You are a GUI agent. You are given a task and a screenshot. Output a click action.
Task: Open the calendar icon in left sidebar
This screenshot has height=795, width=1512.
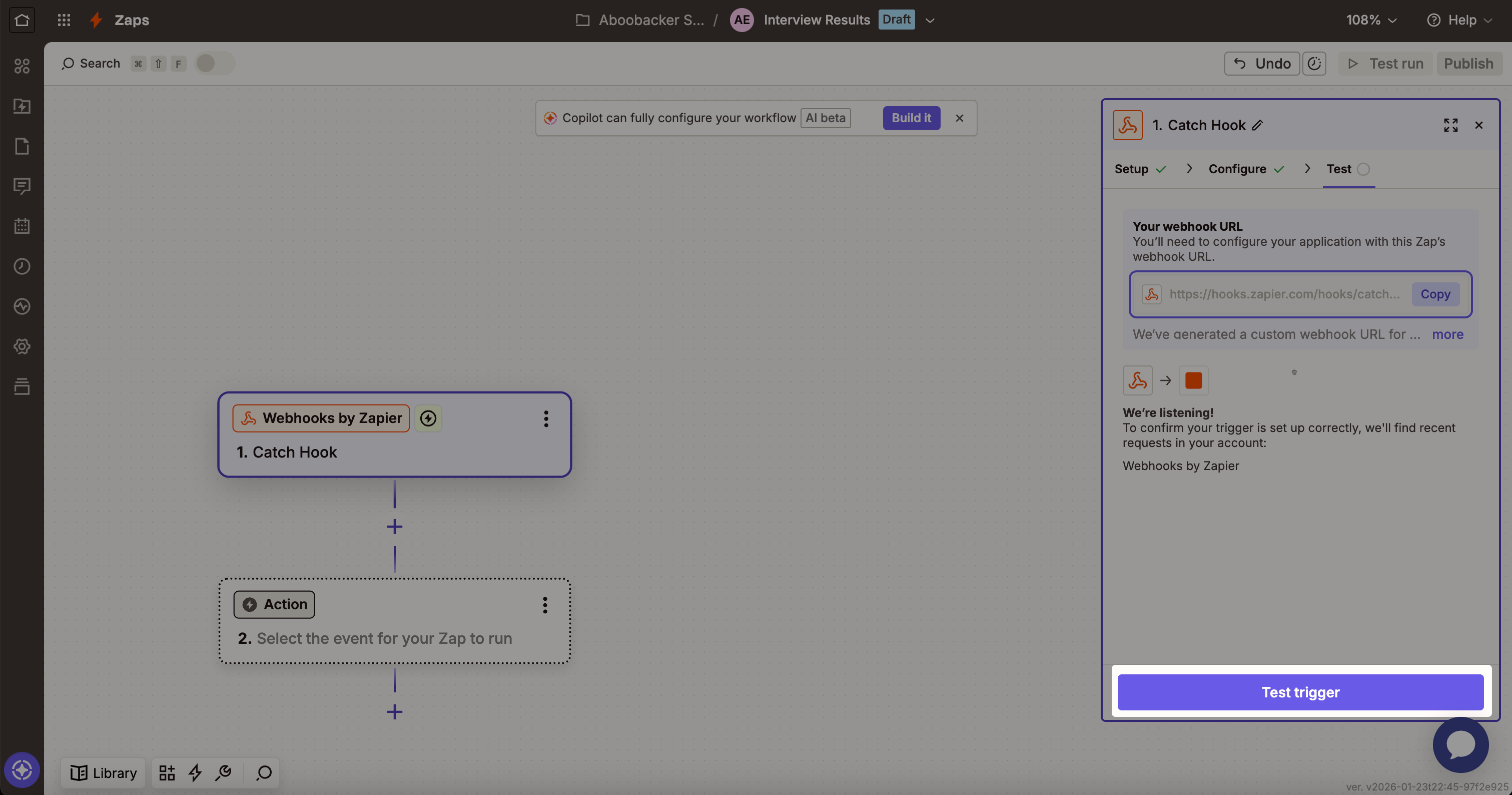click(22, 226)
